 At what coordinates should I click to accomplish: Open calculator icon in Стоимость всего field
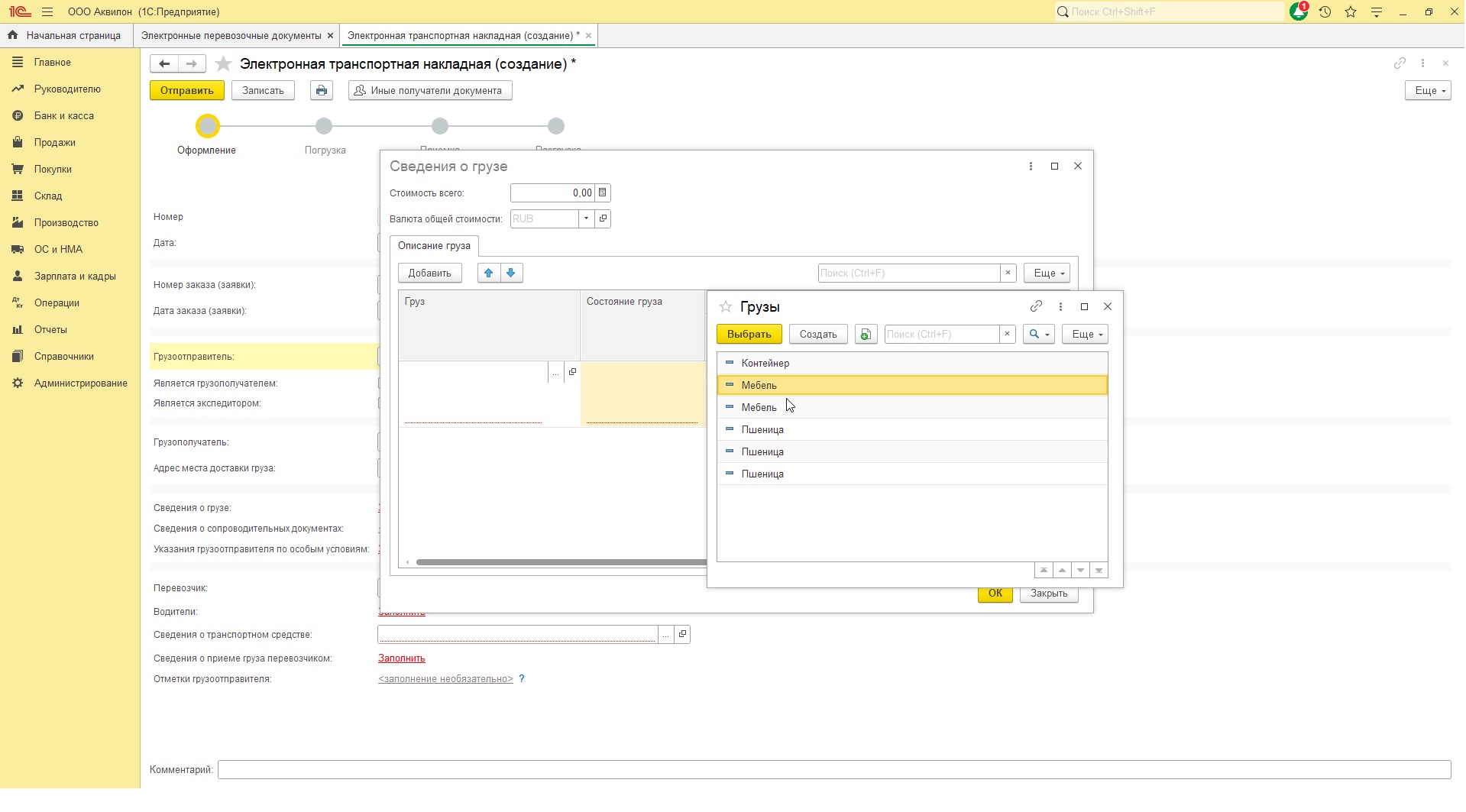pyautogui.click(x=603, y=193)
